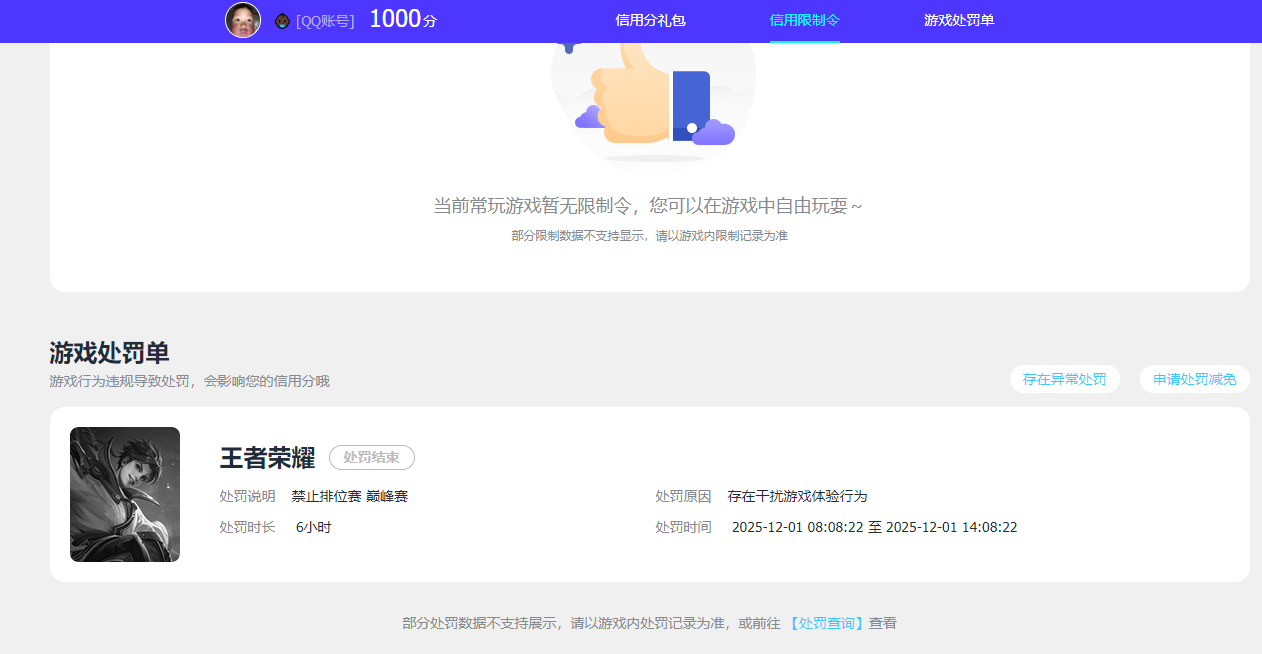Switch to the 信用分礼包 tab

point(651,21)
